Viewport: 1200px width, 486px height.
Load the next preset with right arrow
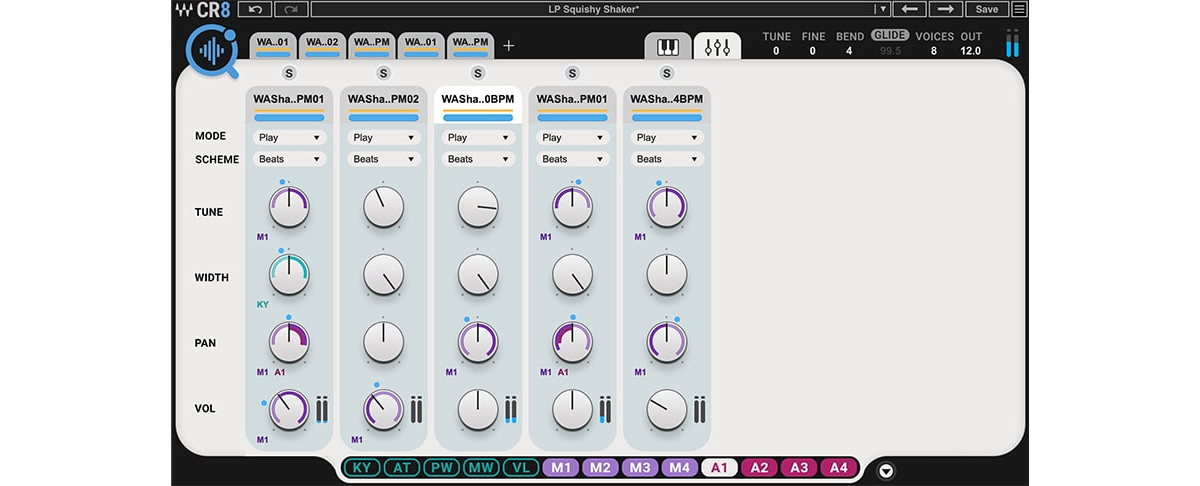944,9
